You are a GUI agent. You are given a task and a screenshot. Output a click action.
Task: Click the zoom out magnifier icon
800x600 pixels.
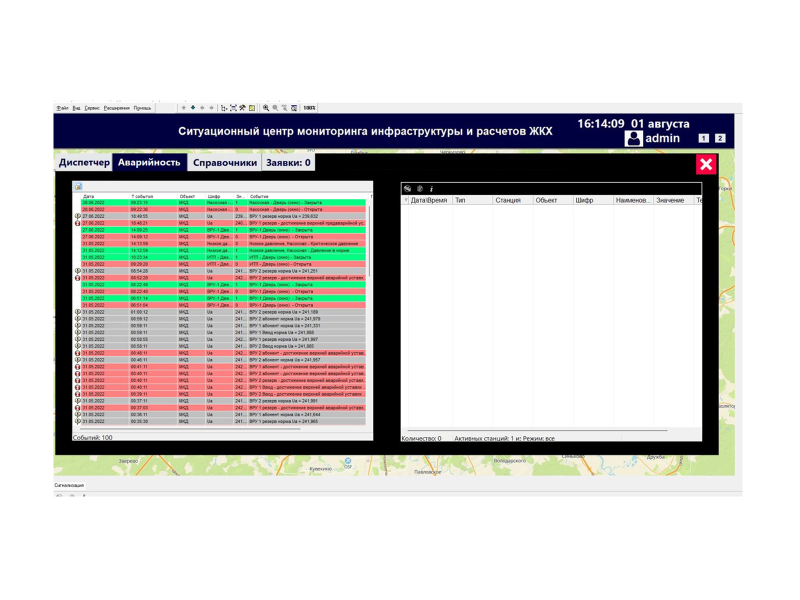pos(275,108)
